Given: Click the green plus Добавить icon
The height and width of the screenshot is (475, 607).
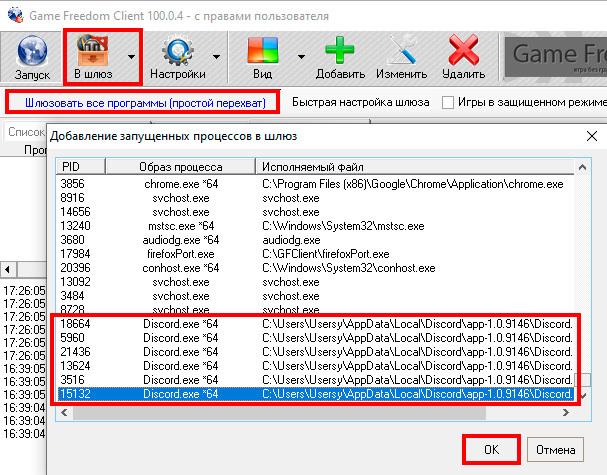Looking at the screenshot, I should 340,50.
